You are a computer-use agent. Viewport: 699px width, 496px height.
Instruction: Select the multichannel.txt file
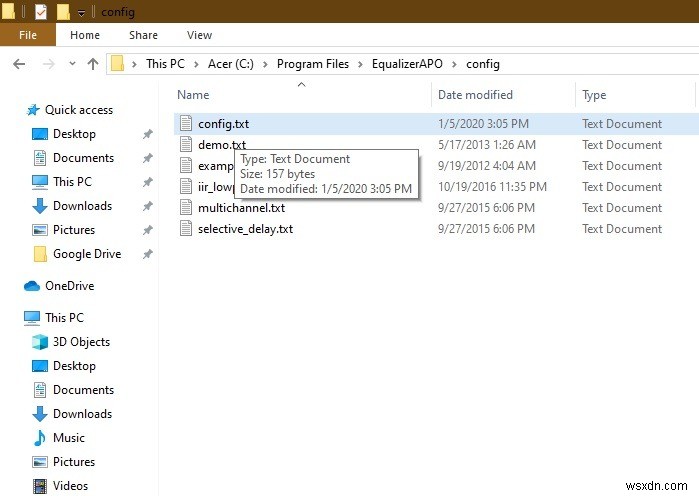[x=241, y=208]
